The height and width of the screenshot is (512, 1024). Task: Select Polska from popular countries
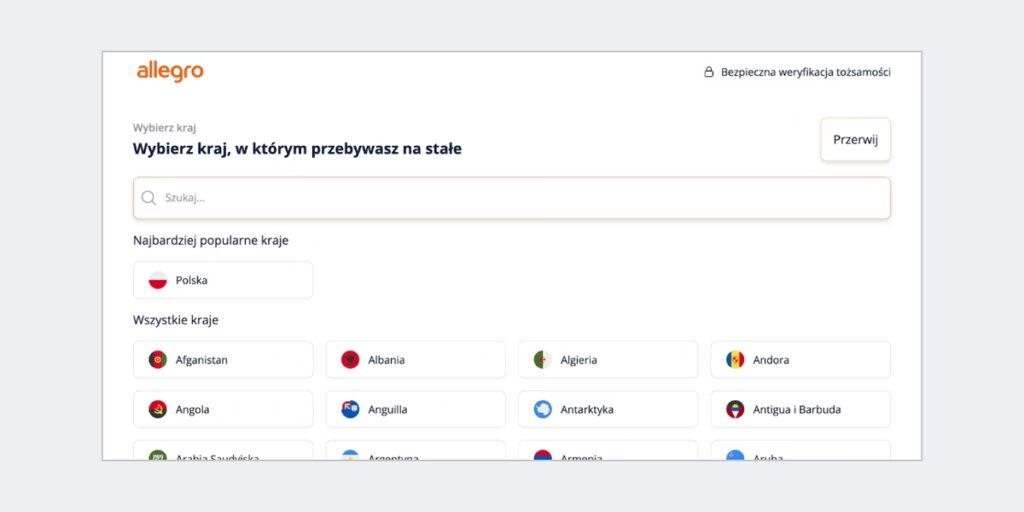(x=223, y=280)
